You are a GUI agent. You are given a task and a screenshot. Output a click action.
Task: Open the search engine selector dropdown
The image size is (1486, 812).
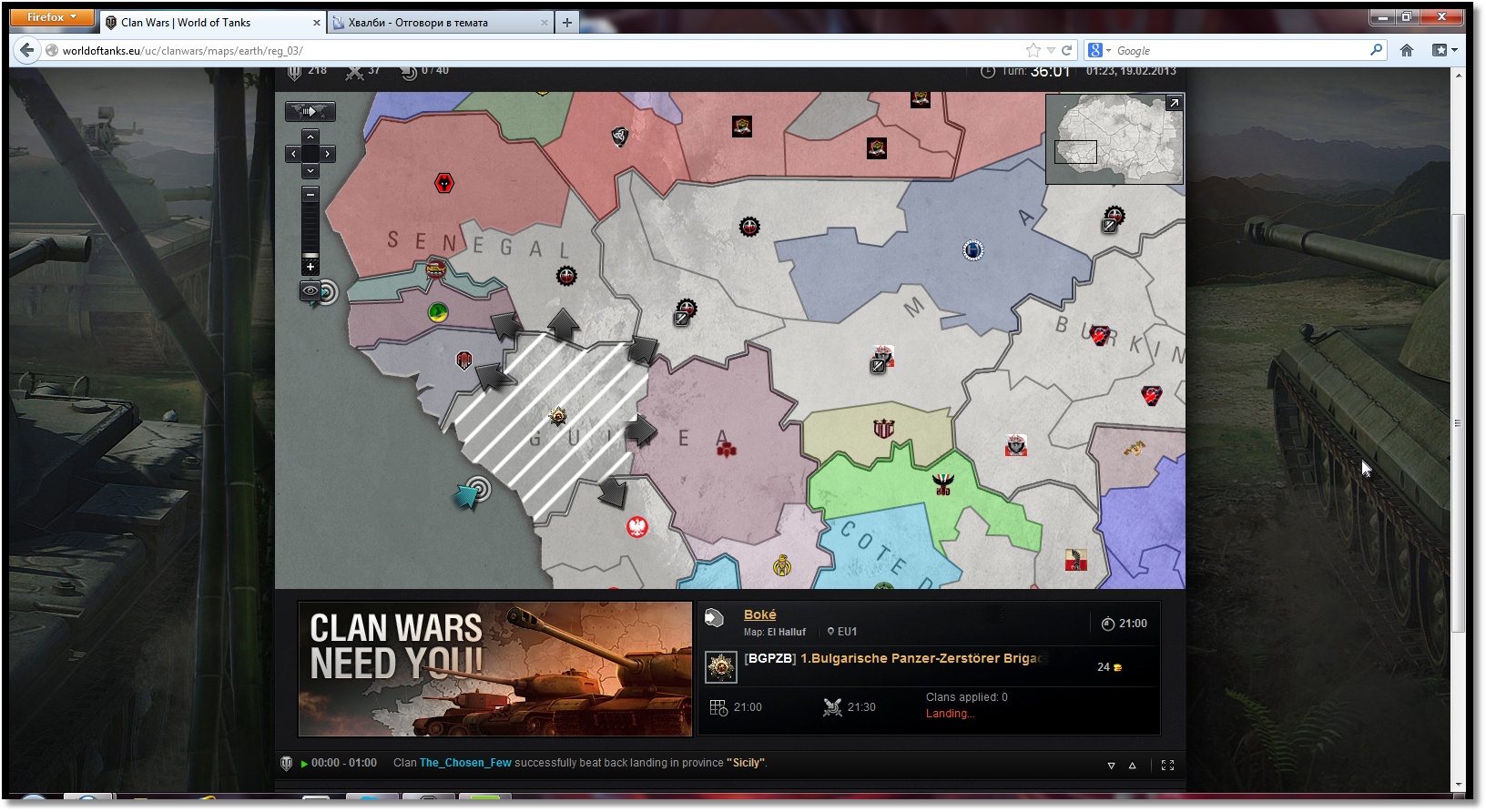click(x=1099, y=50)
